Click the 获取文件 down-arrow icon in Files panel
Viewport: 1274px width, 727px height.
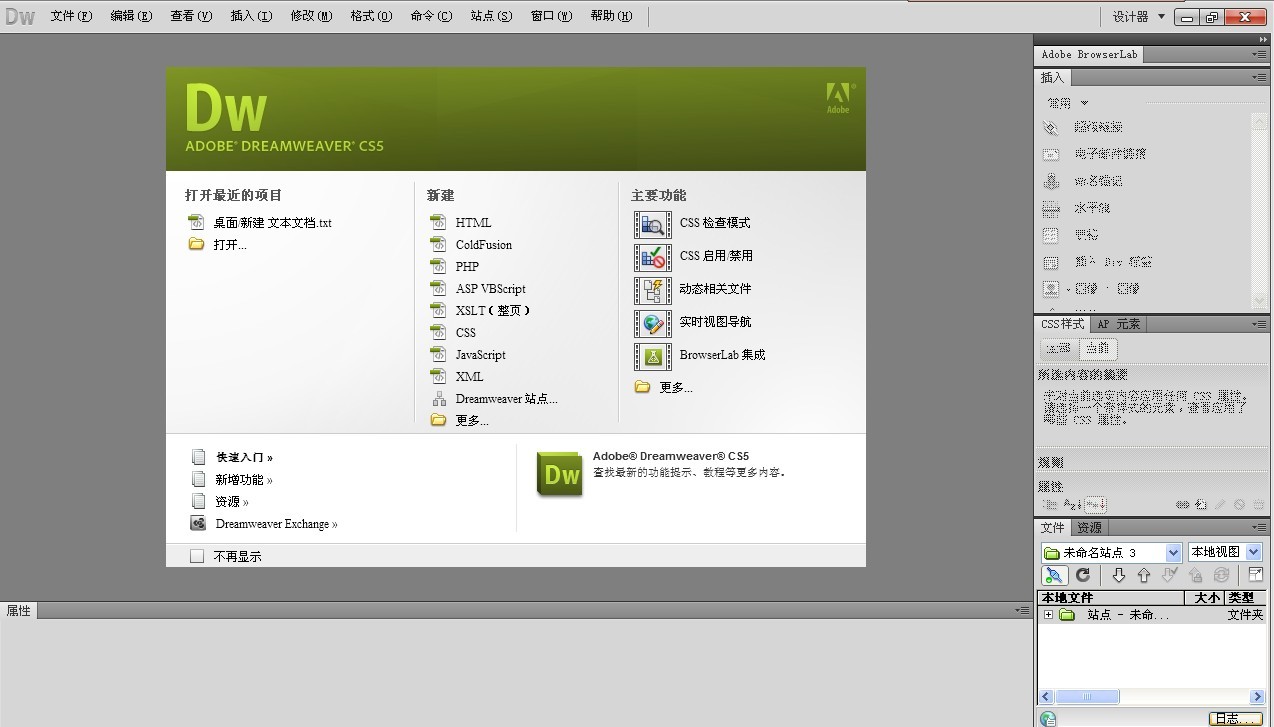click(1118, 575)
